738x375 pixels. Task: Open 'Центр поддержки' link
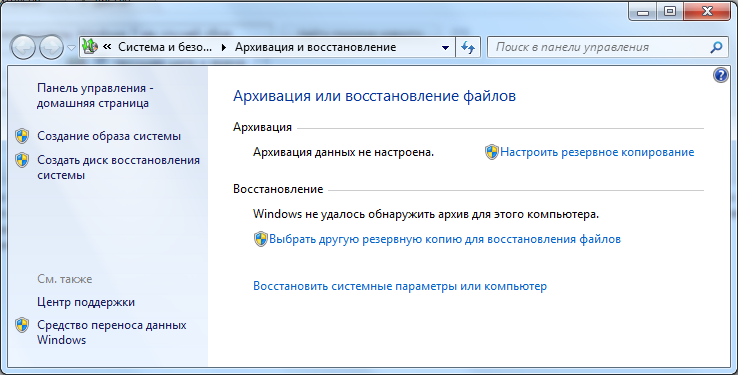(86, 302)
